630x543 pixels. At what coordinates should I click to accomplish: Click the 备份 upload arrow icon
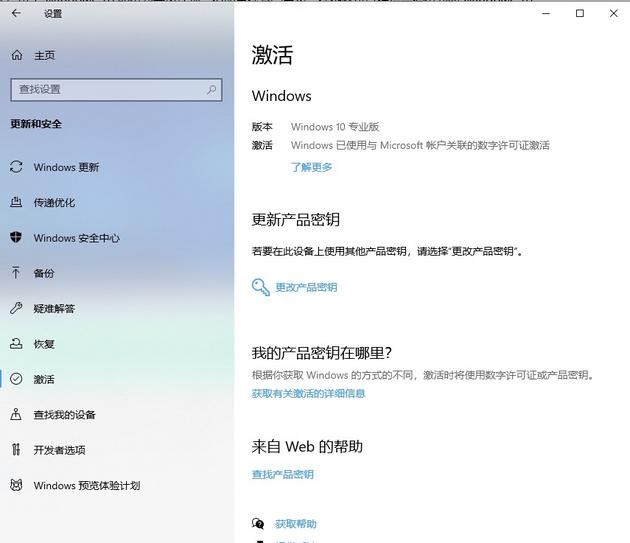point(16,273)
